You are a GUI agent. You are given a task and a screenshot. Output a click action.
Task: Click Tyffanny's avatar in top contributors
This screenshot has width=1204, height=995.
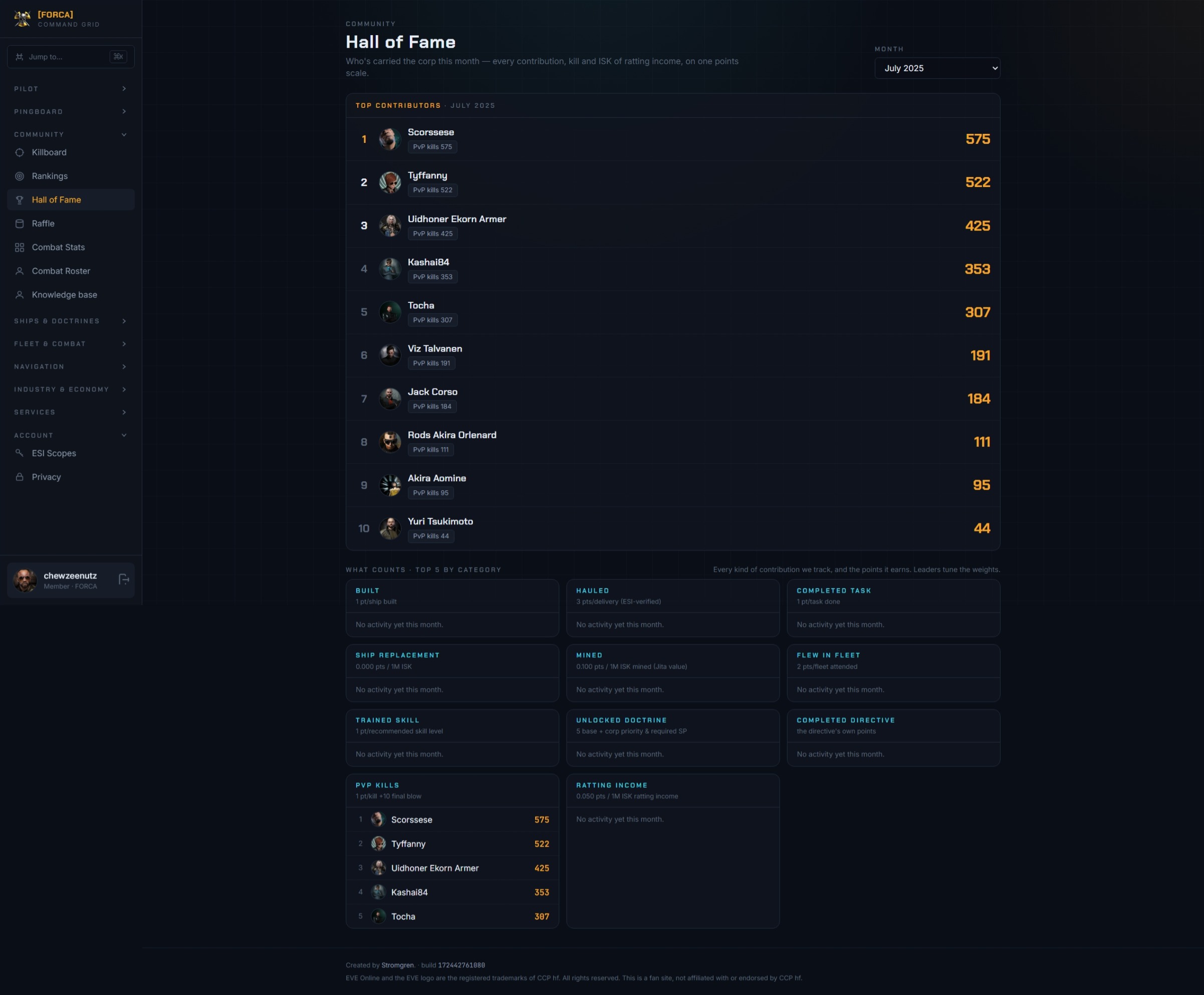[x=390, y=182]
